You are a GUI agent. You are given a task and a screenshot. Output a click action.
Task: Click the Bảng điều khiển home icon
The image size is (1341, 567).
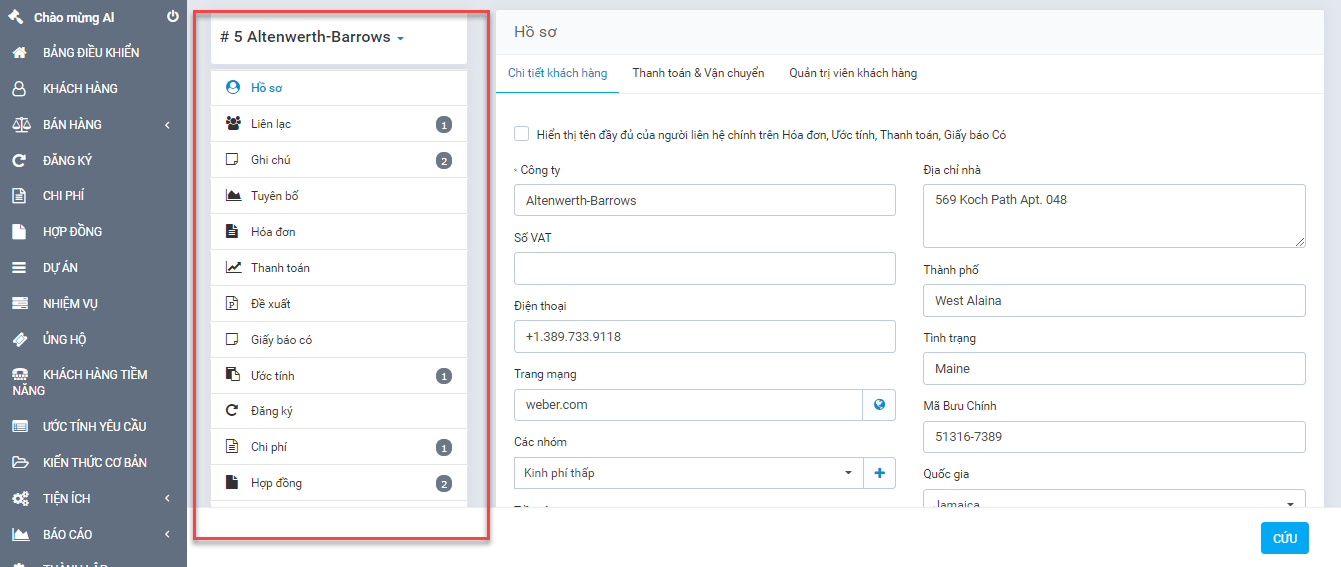(x=19, y=53)
